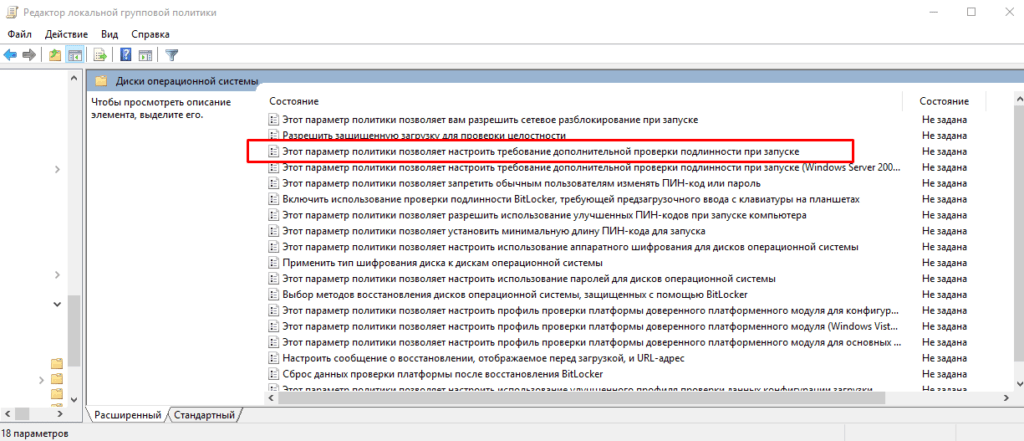
Task: Expand the first collapsed folder in tree
Action: [x=41, y=380]
